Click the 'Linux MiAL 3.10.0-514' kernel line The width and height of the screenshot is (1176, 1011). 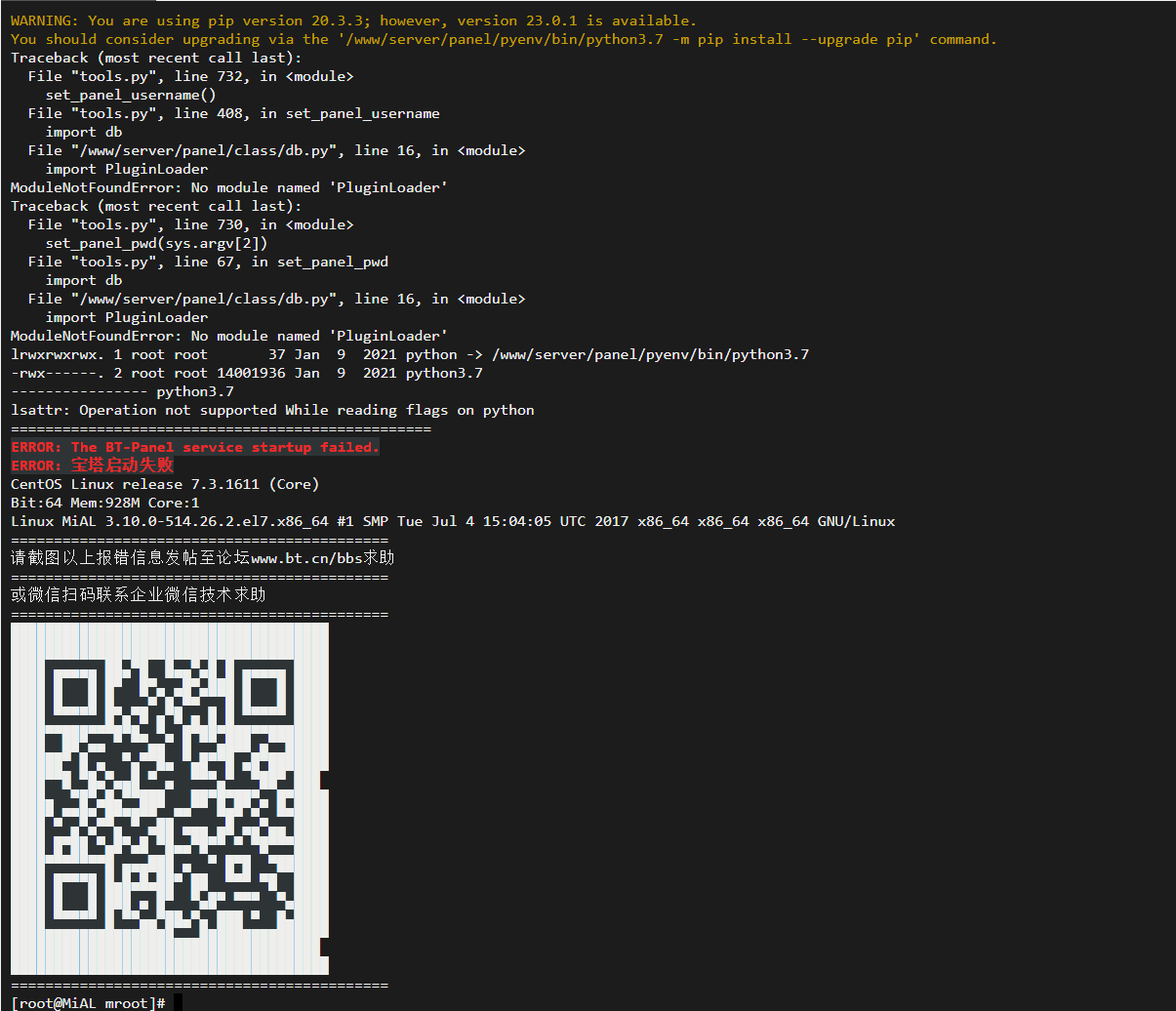click(453, 521)
